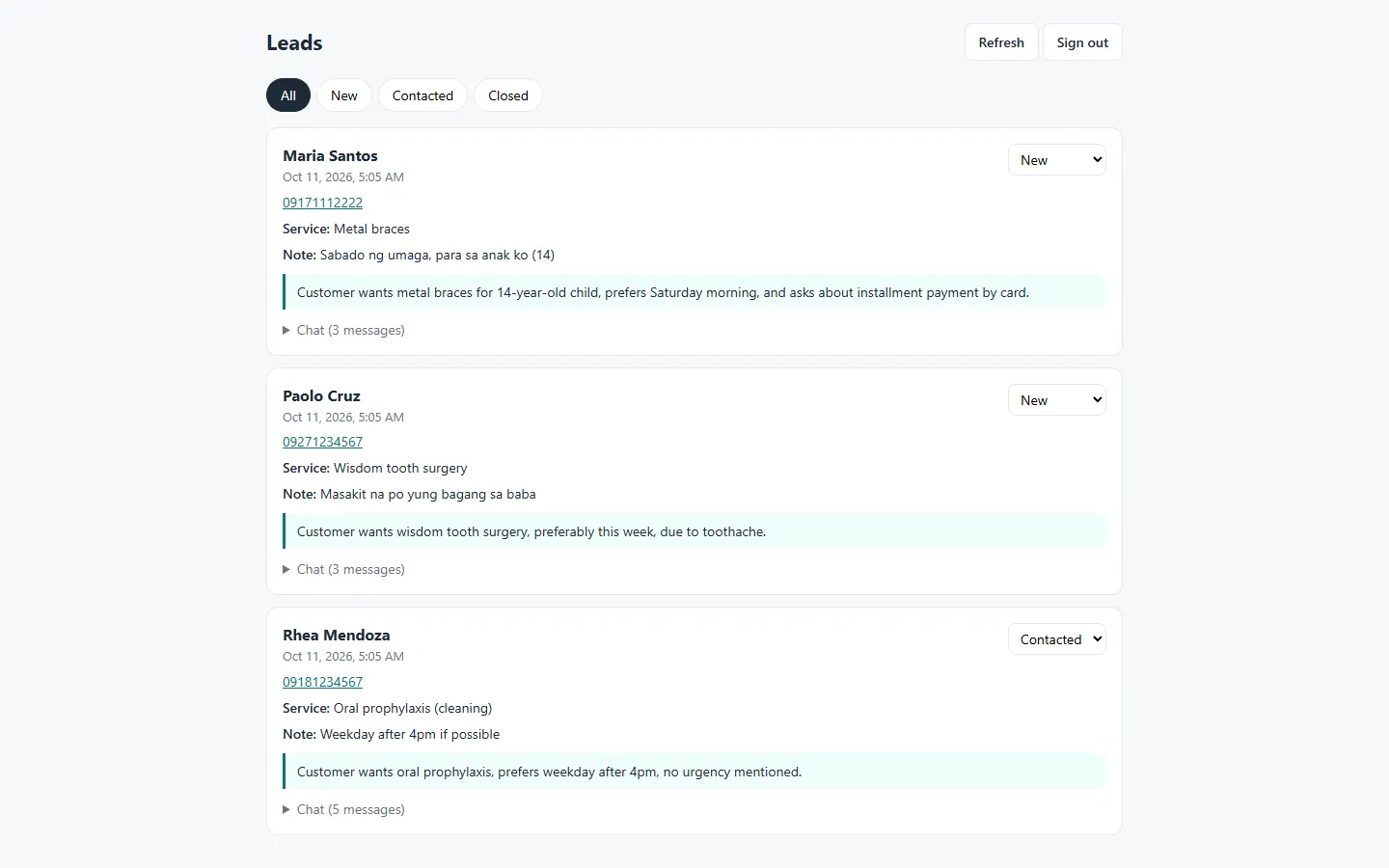This screenshot has width=1389, height=868.
Task: Click Rhea Mendoza's number 09181234567
Action: [x=323, y=682]
